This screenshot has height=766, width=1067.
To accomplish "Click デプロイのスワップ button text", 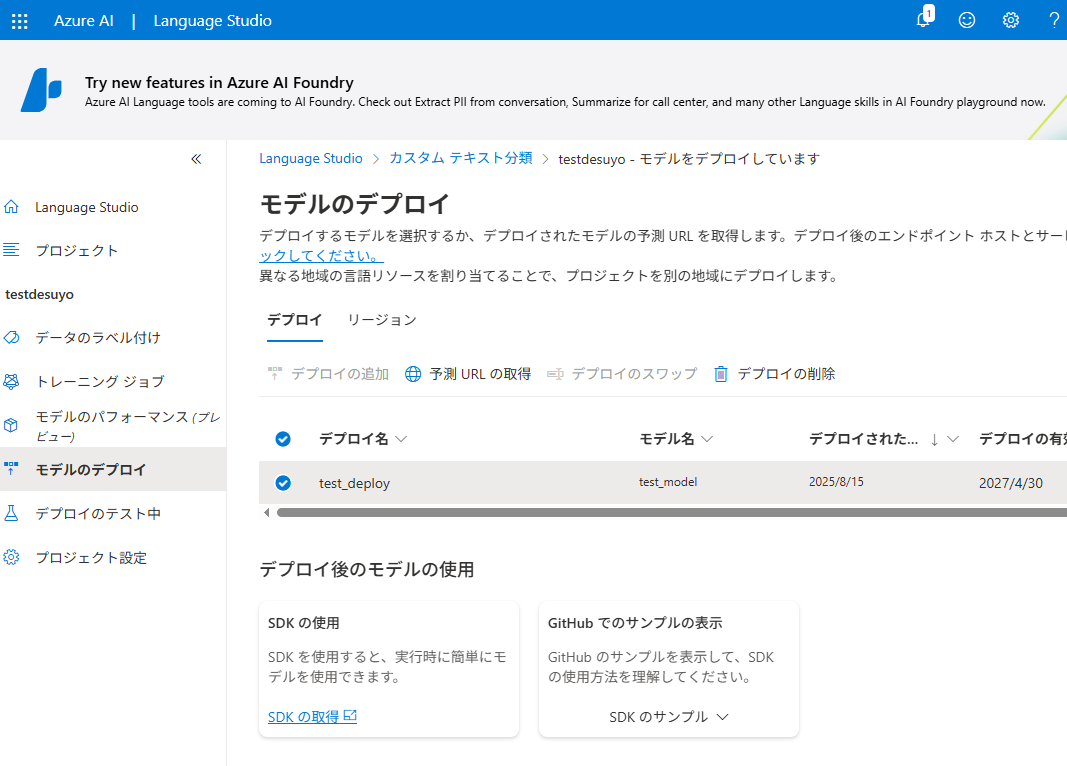I will tap(634, 374).
